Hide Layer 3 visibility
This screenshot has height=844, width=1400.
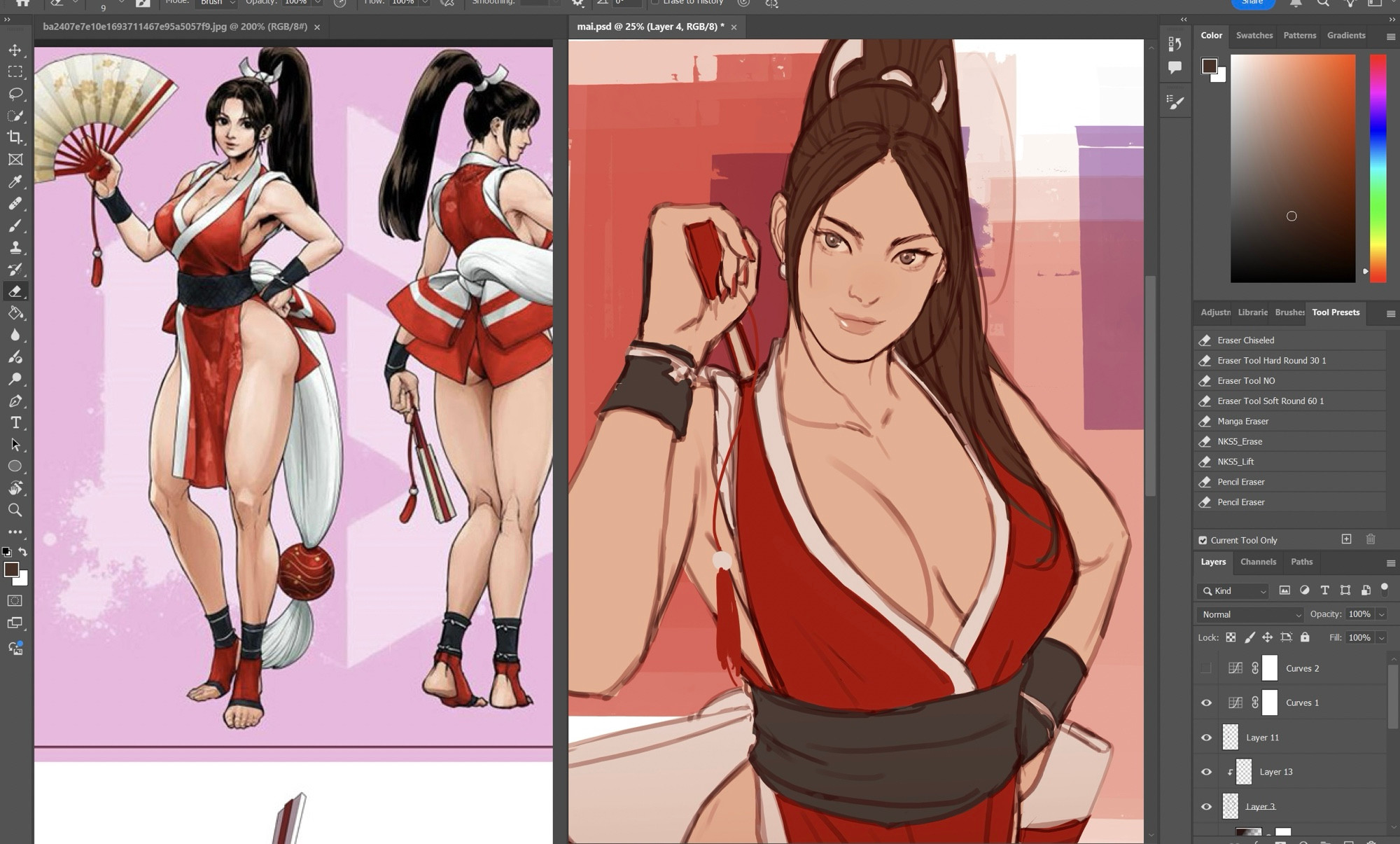tap(1206, 806)
